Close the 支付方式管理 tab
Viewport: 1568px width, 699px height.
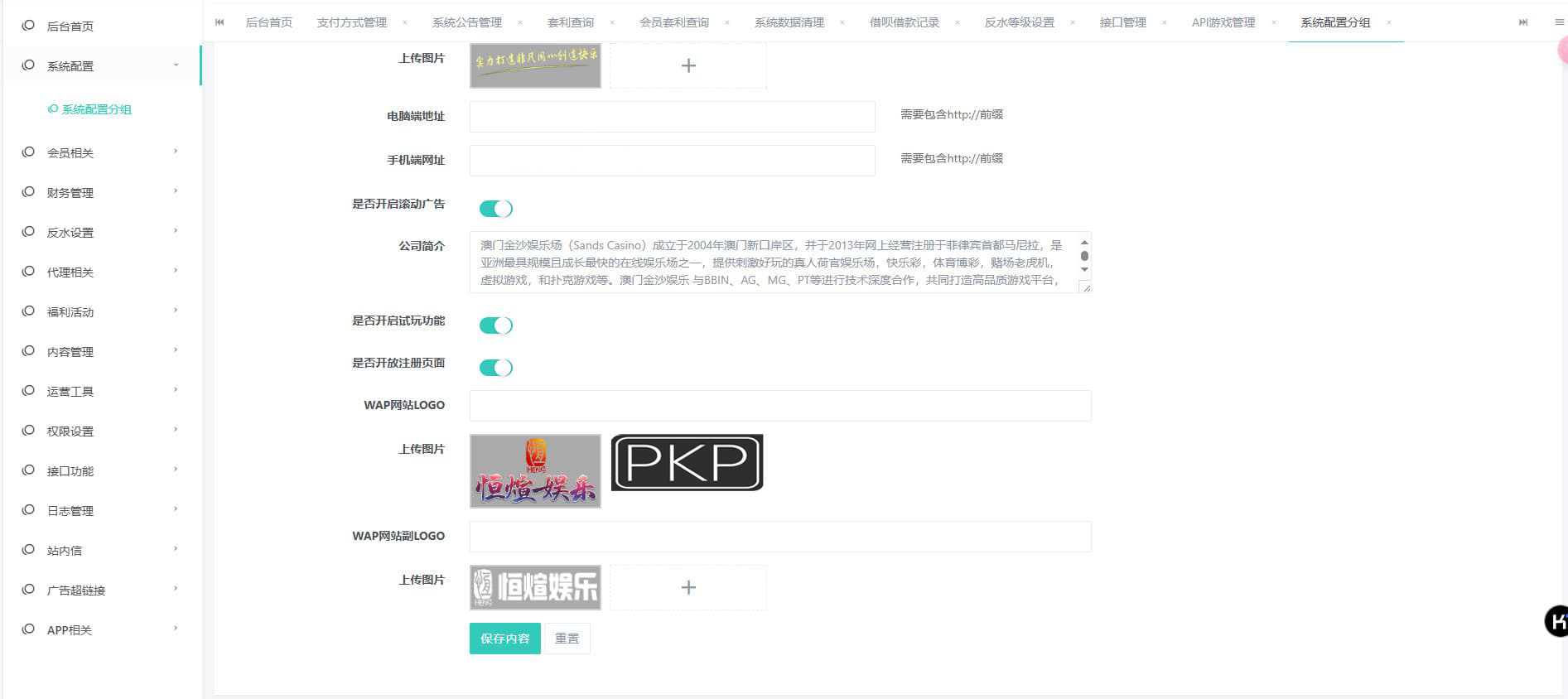tap(405, 22)
